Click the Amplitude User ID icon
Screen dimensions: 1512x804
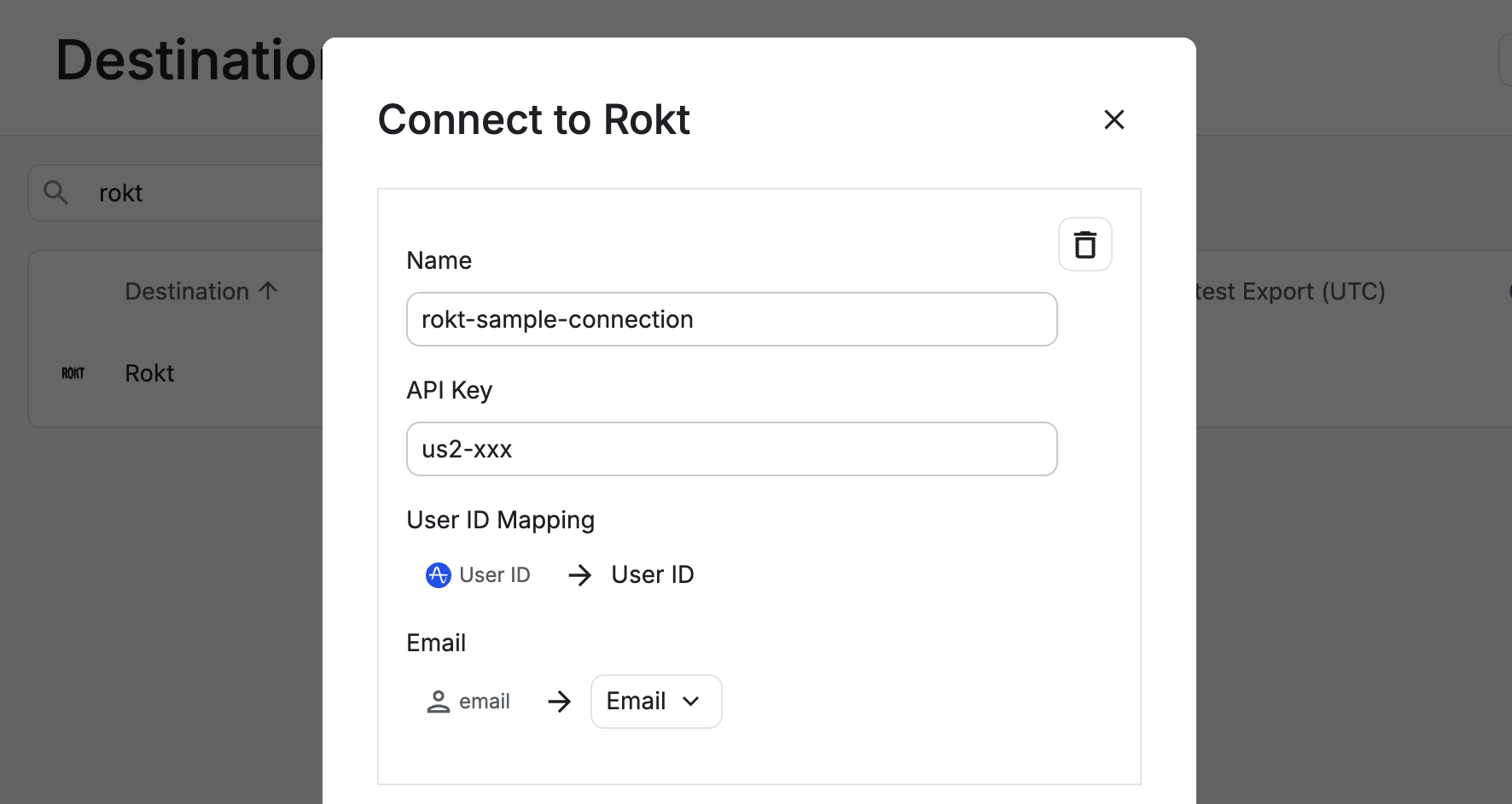click(x=438, y=575)
